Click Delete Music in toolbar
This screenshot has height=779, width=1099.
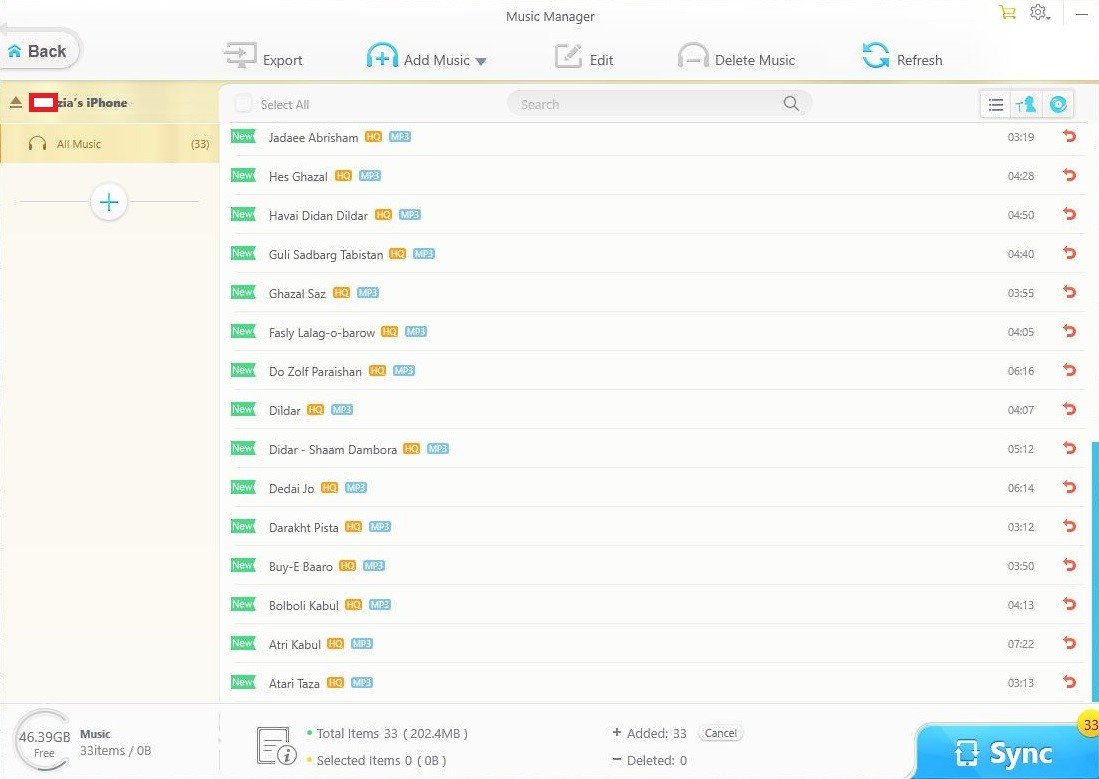736,57
